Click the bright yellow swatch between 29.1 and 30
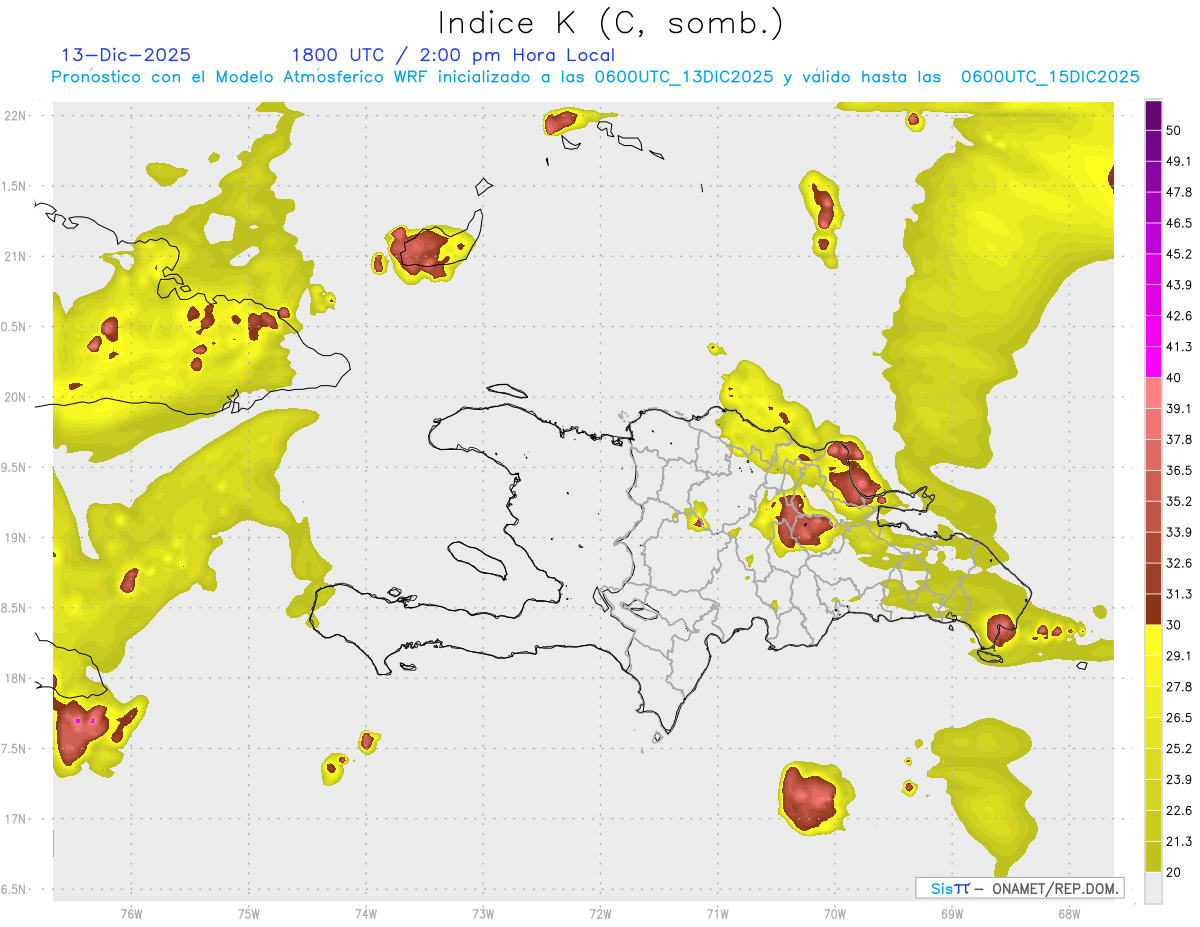This screenshot has width=1200, height=927. pyautogui.click(x=1153, y=641)
